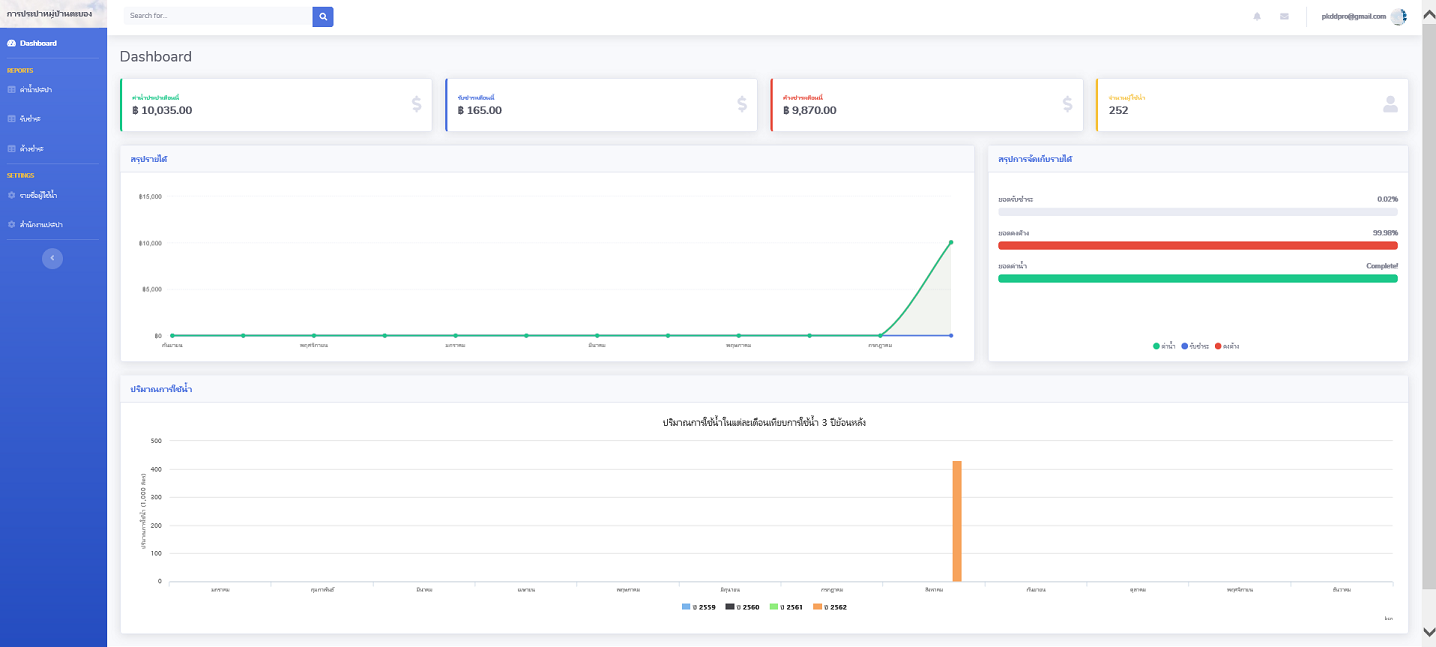Click the การประปาหมู่บ้าน brand link
1436x647 pixels.
(50, 14)
